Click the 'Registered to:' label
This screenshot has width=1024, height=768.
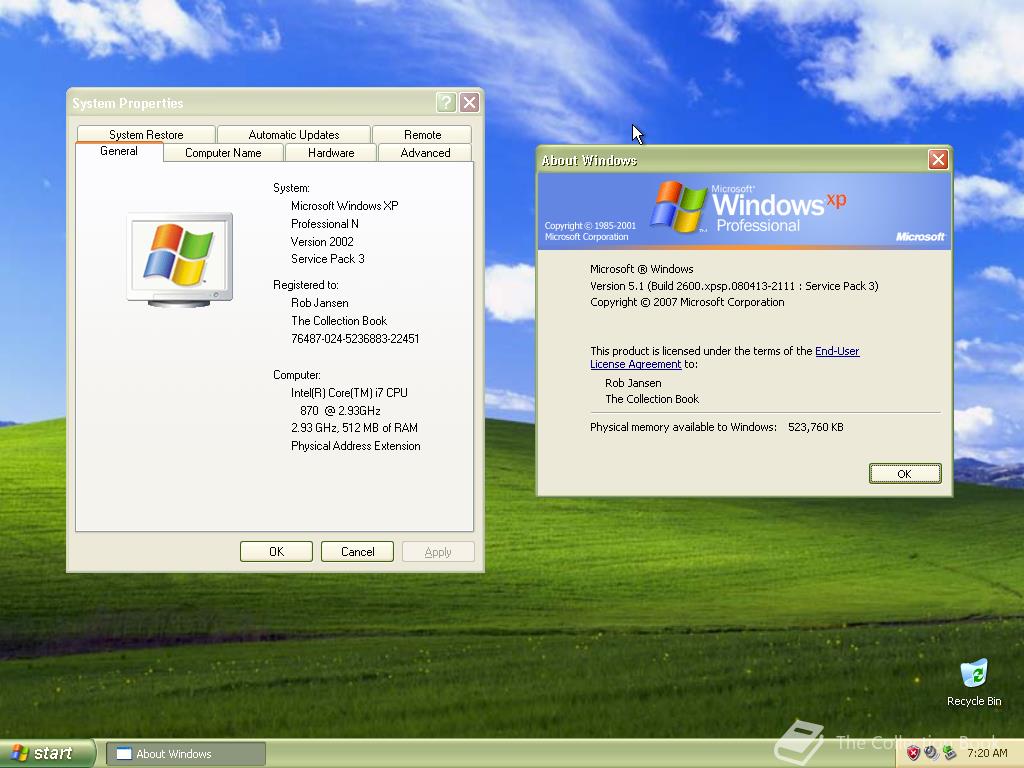(306, 285)
